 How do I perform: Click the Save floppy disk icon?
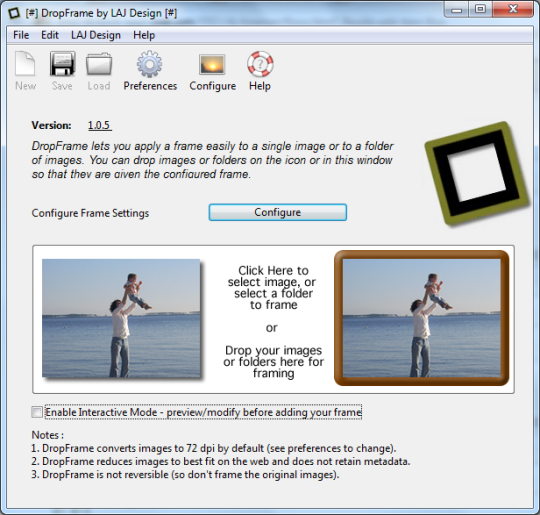pyautogui.click(x=62, y=63)
